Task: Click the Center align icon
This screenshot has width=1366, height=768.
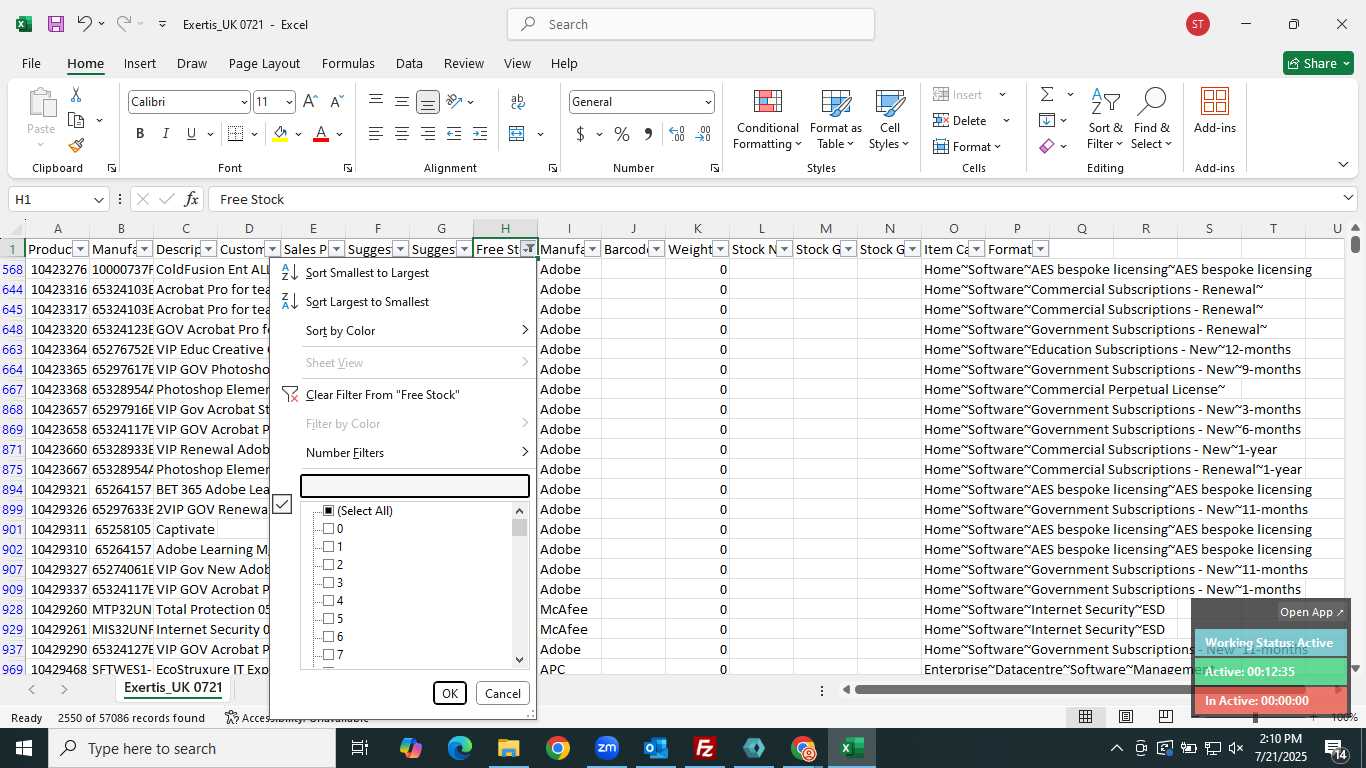Action: click(x=402, y=134)
